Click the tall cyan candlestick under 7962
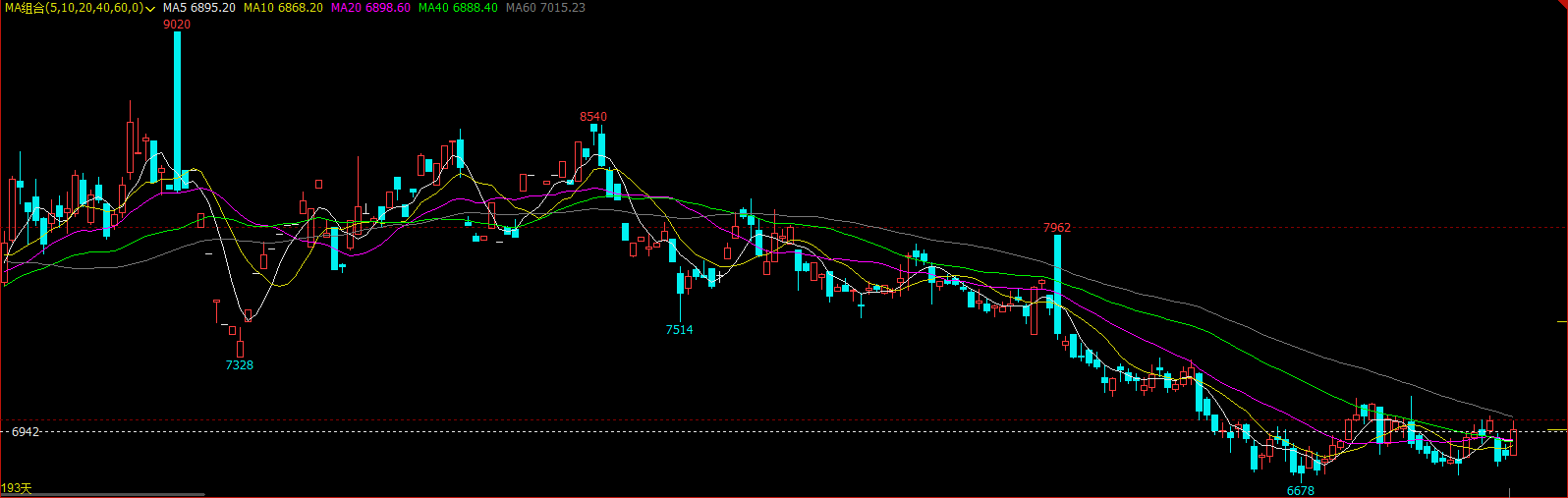 (x=1057, y=286)
